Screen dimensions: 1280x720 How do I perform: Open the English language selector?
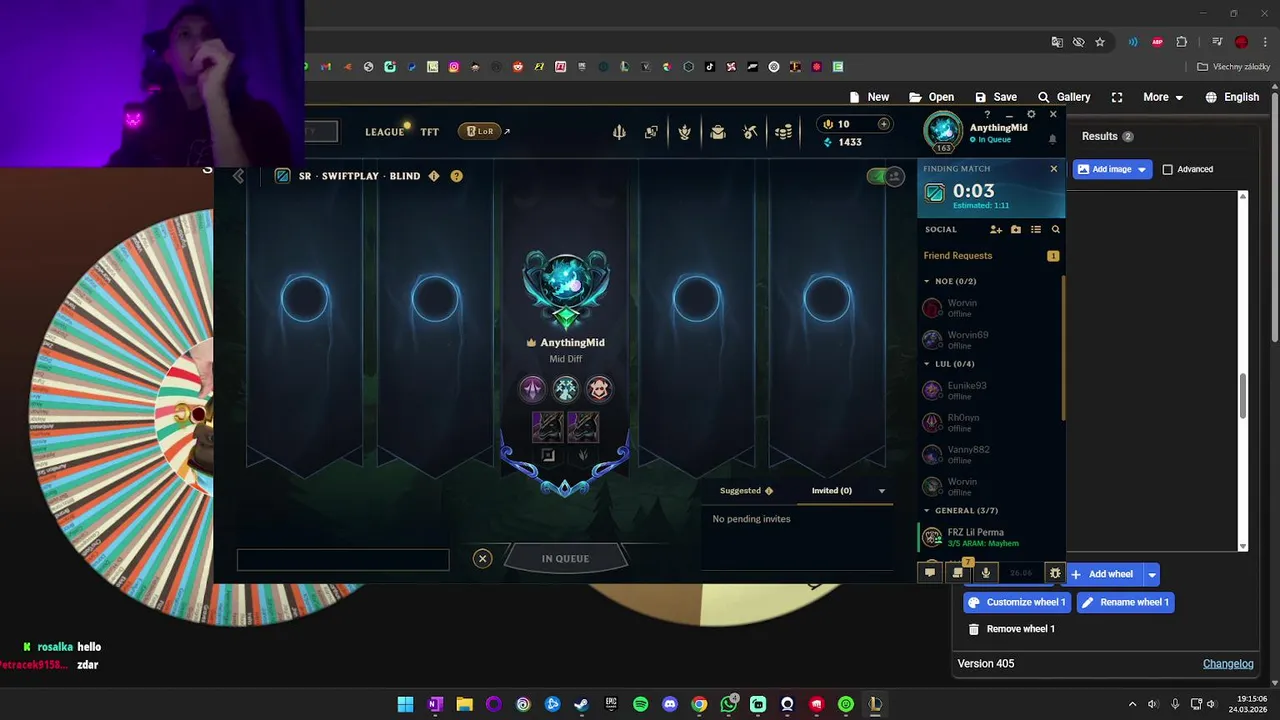tap(1232, 97)
